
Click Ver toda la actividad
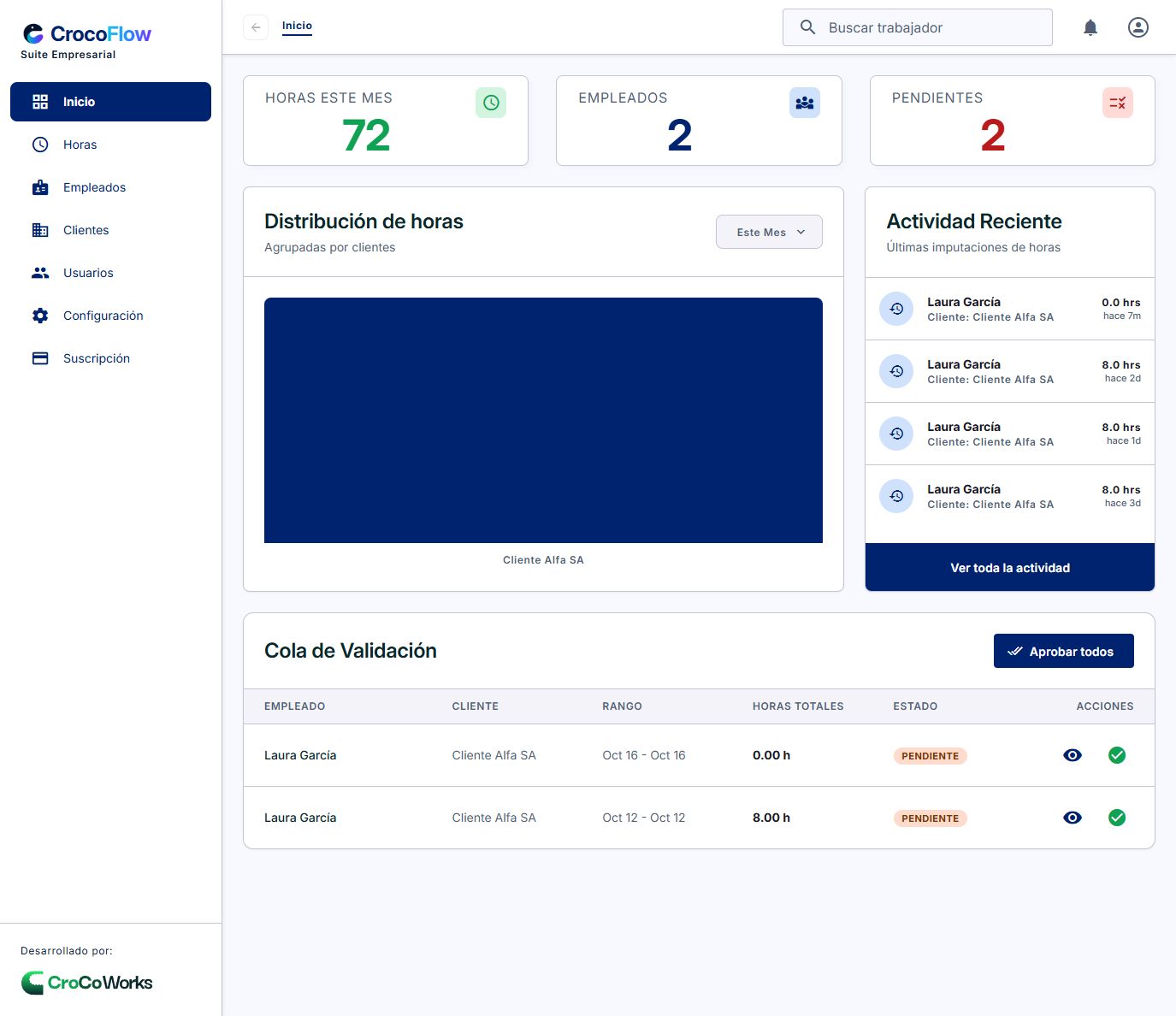pos(1010,567)
